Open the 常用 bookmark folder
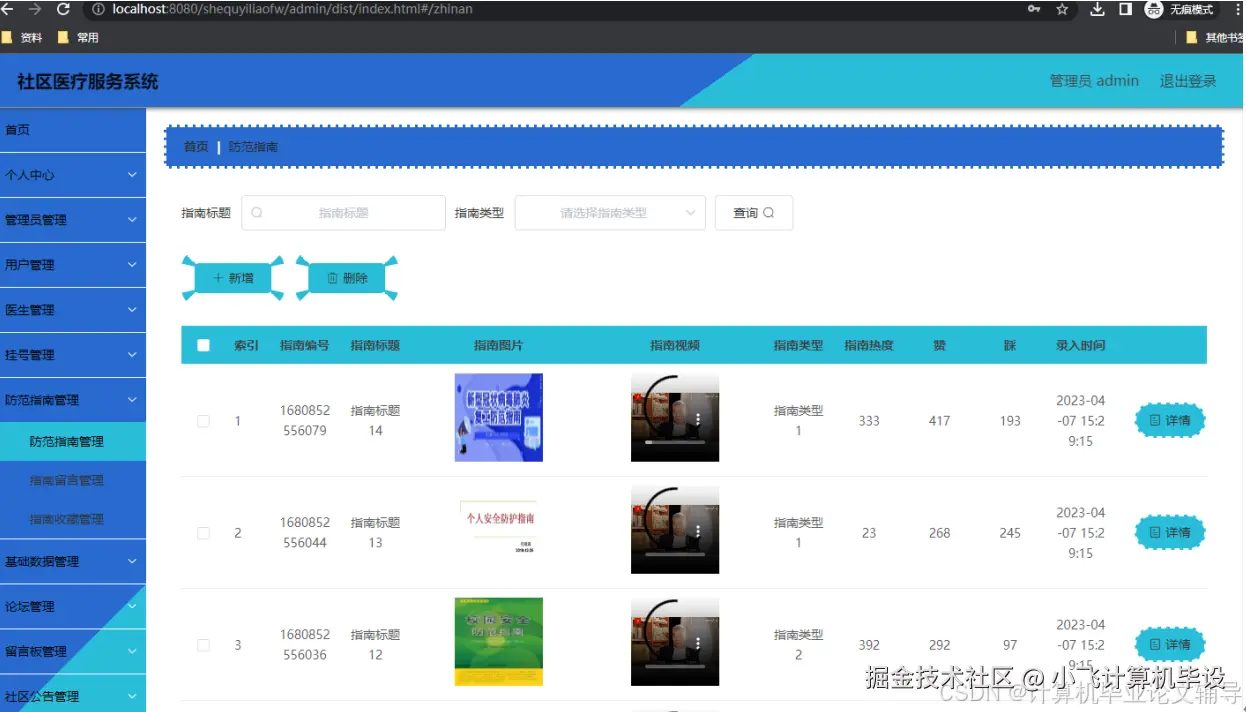 [79, 38]
